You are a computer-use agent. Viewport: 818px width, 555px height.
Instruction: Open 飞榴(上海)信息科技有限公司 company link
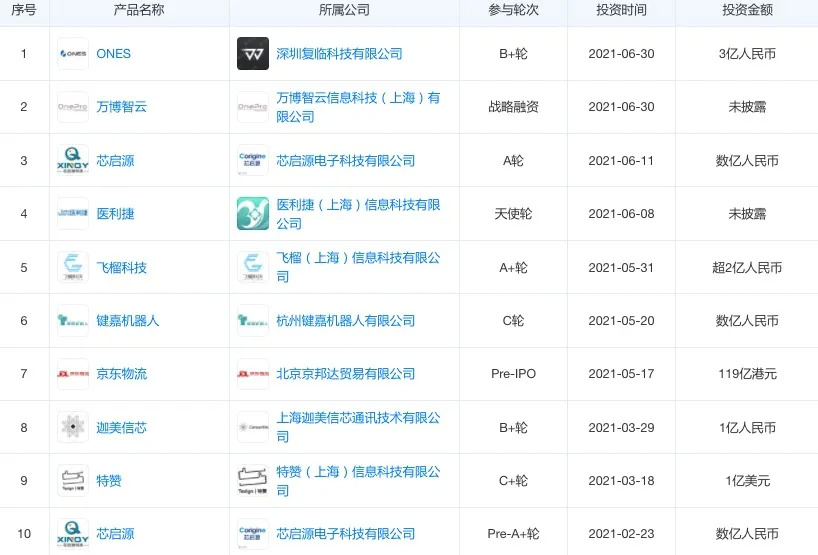pyautogui.click(x=358, y=267)
